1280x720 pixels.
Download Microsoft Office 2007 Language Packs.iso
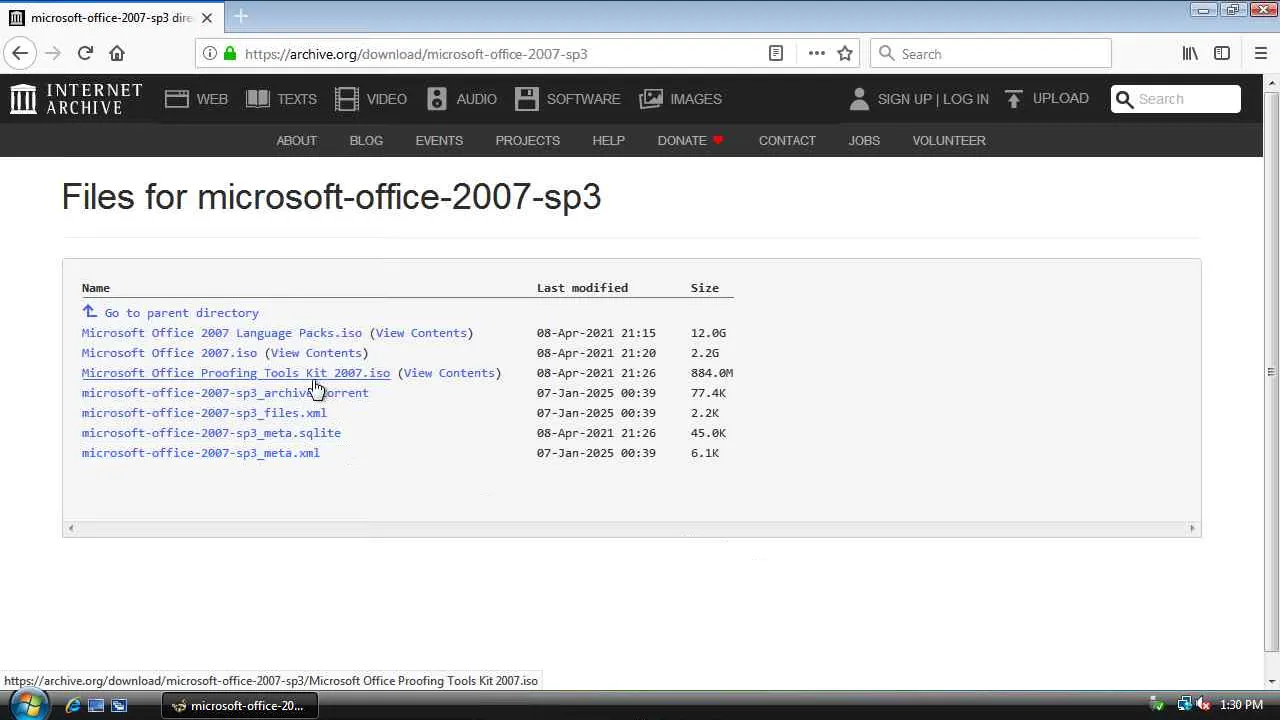[x=222, y=333]
